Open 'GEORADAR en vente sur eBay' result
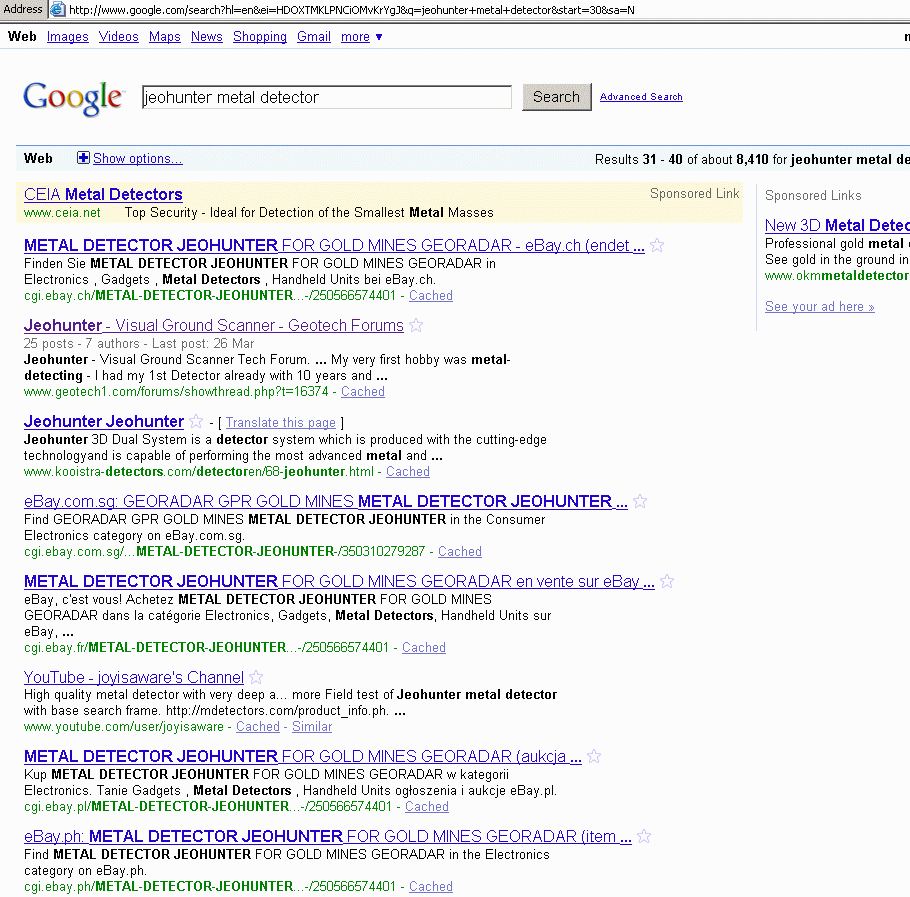 click(x=339, y=581)
